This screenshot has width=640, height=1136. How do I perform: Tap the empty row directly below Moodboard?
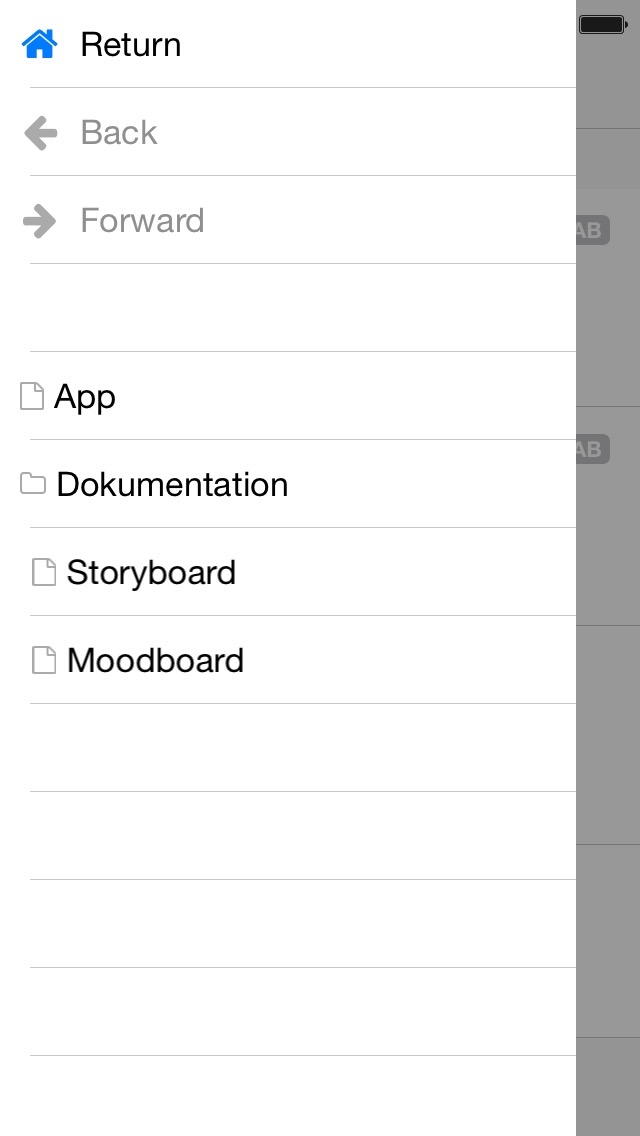[300, 748]
